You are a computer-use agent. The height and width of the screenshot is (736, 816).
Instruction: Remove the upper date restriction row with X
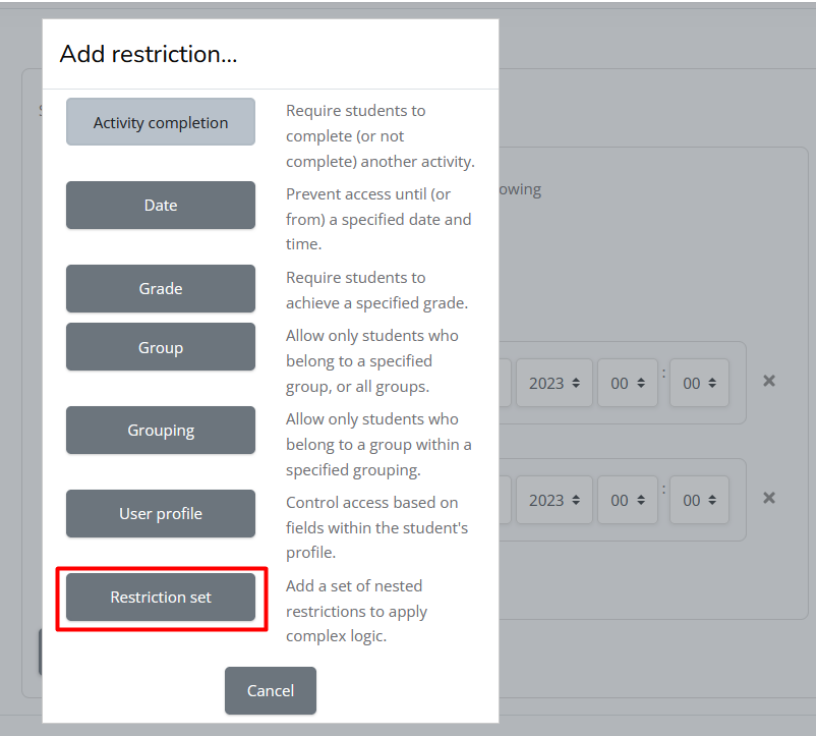coord(769,381)
